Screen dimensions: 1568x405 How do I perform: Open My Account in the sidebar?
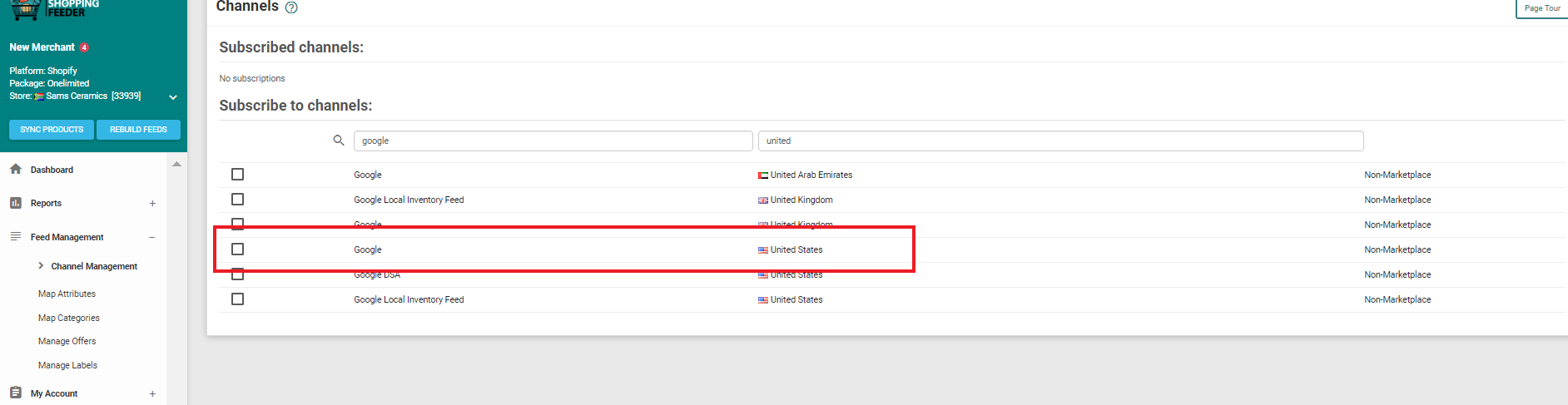[54, 393]
